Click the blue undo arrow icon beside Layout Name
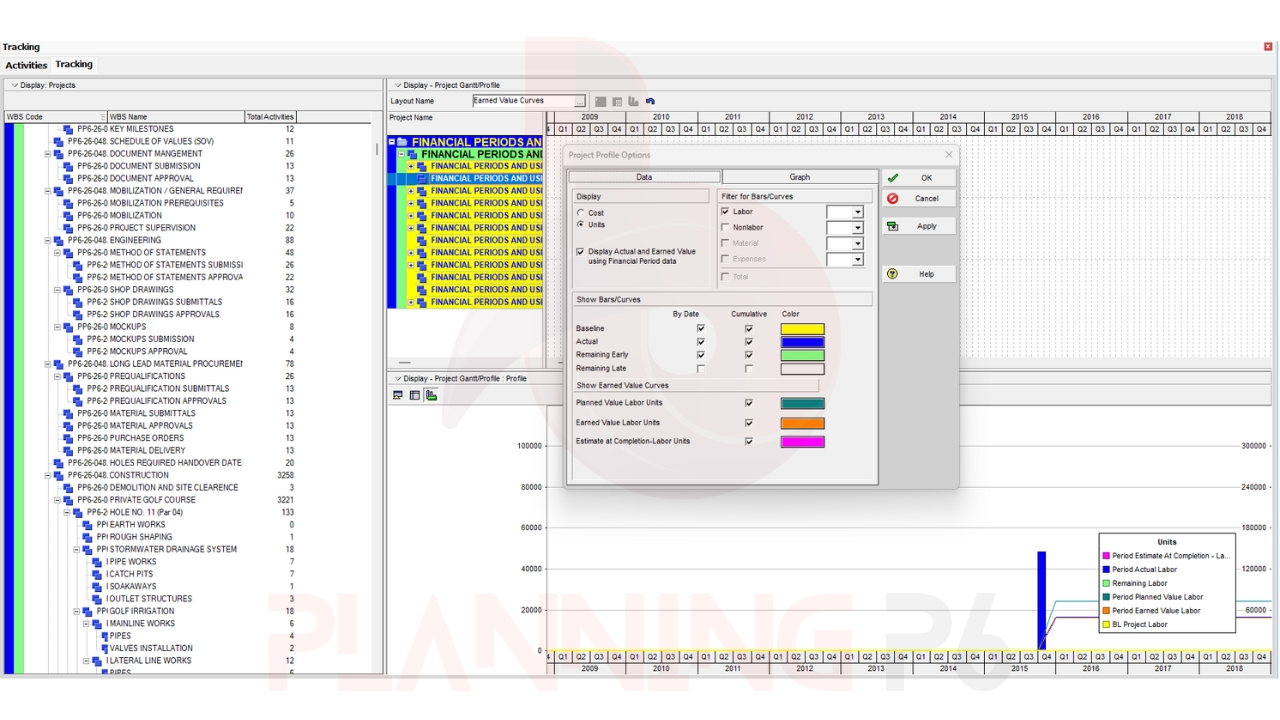This screenshot has height=720, width=1280. [x=651, y=101]
